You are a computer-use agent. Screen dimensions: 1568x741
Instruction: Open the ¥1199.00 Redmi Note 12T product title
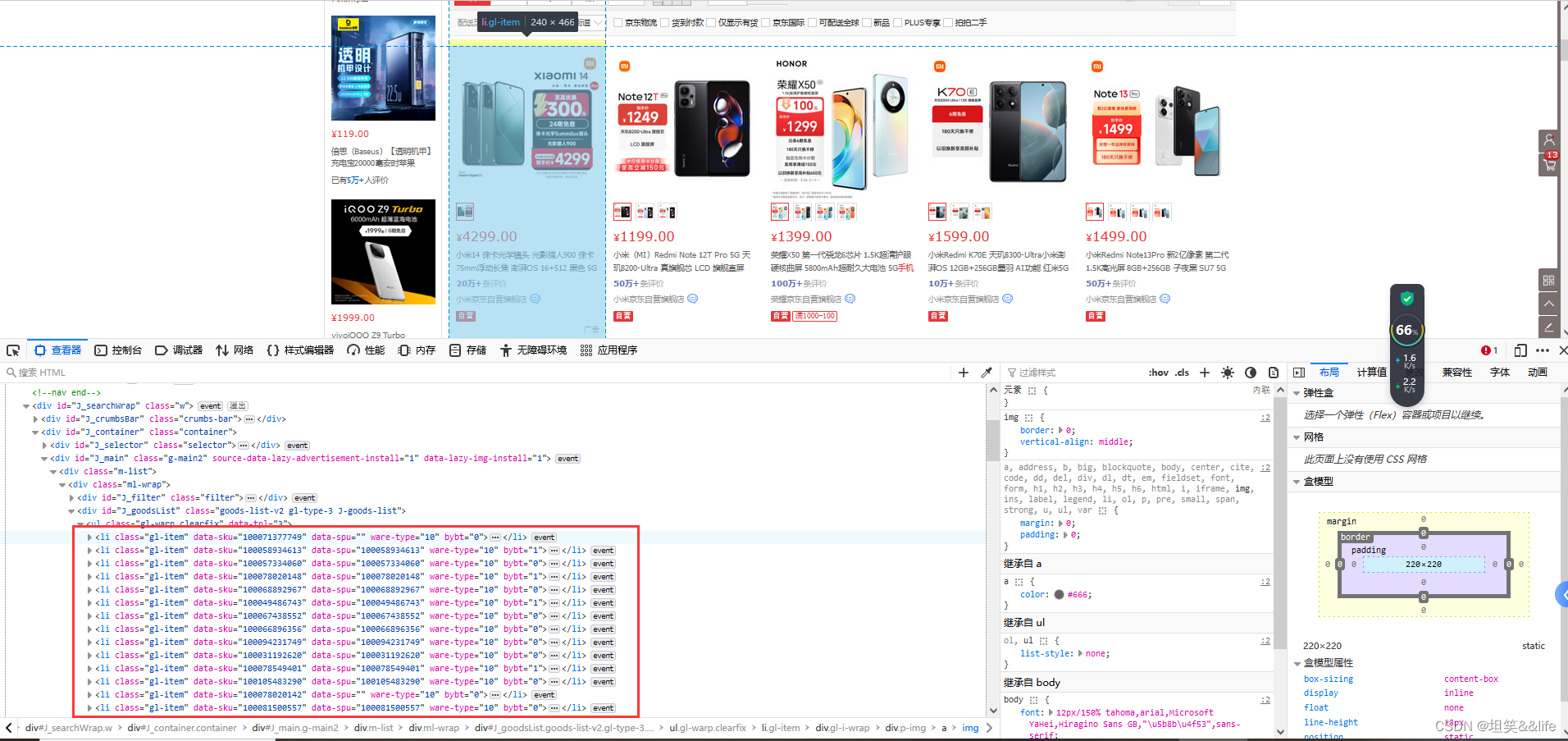(681, 262)
